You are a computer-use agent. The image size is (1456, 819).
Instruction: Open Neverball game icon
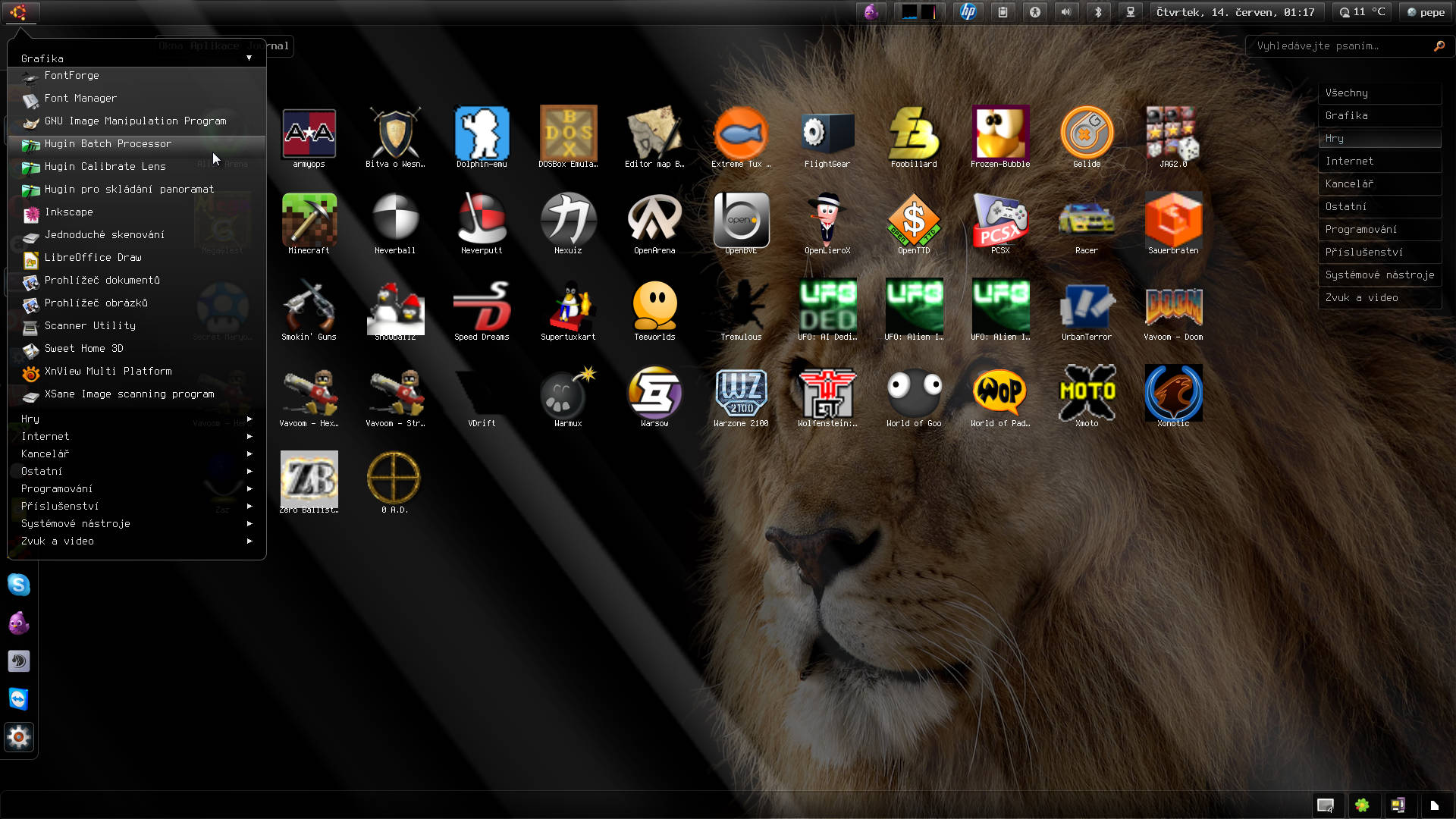395,220
